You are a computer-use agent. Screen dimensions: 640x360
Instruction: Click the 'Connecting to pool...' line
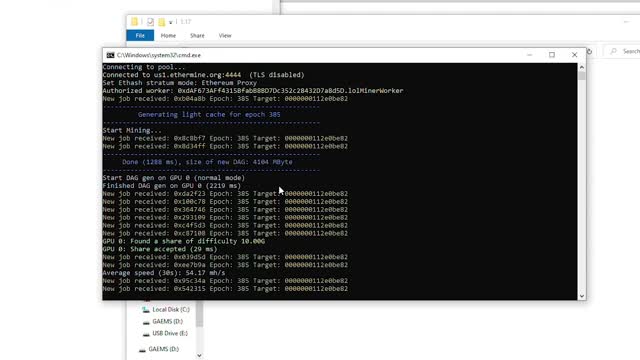(x=144, y=67)
